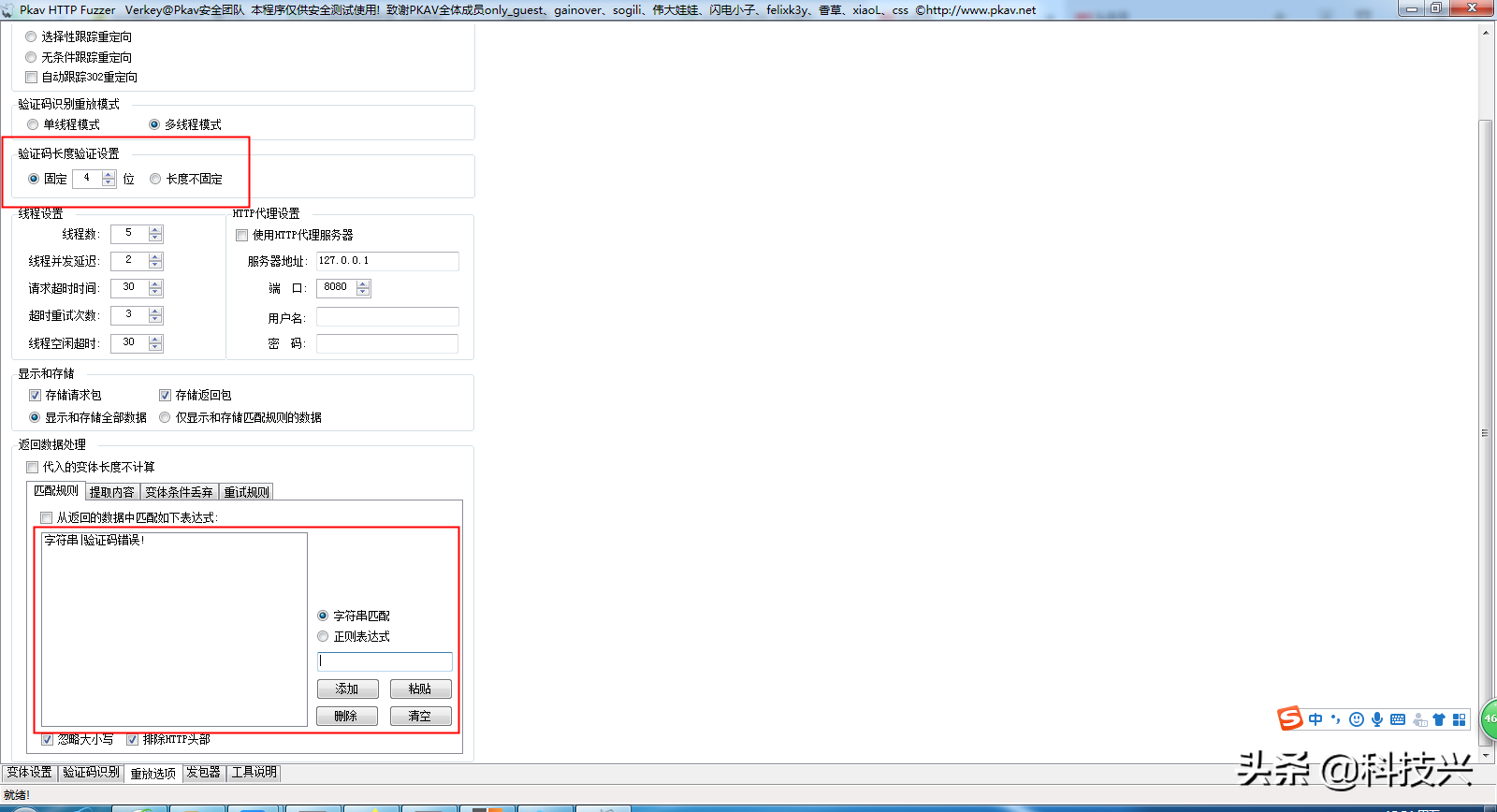Image resolution: width=1497 pixels, height=812 pixels.
Task: Toggle Chinese/English mode 中 icon
Action: 1315,719
